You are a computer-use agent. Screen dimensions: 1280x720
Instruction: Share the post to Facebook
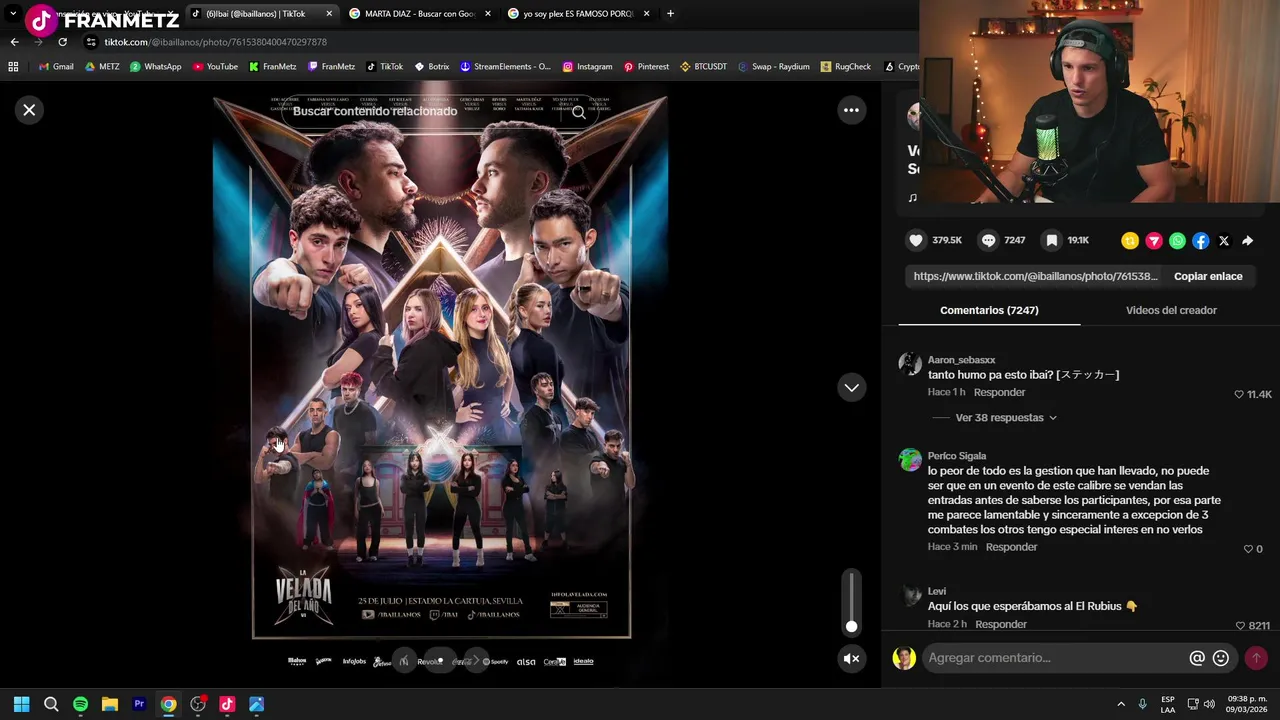point(1200,240)
